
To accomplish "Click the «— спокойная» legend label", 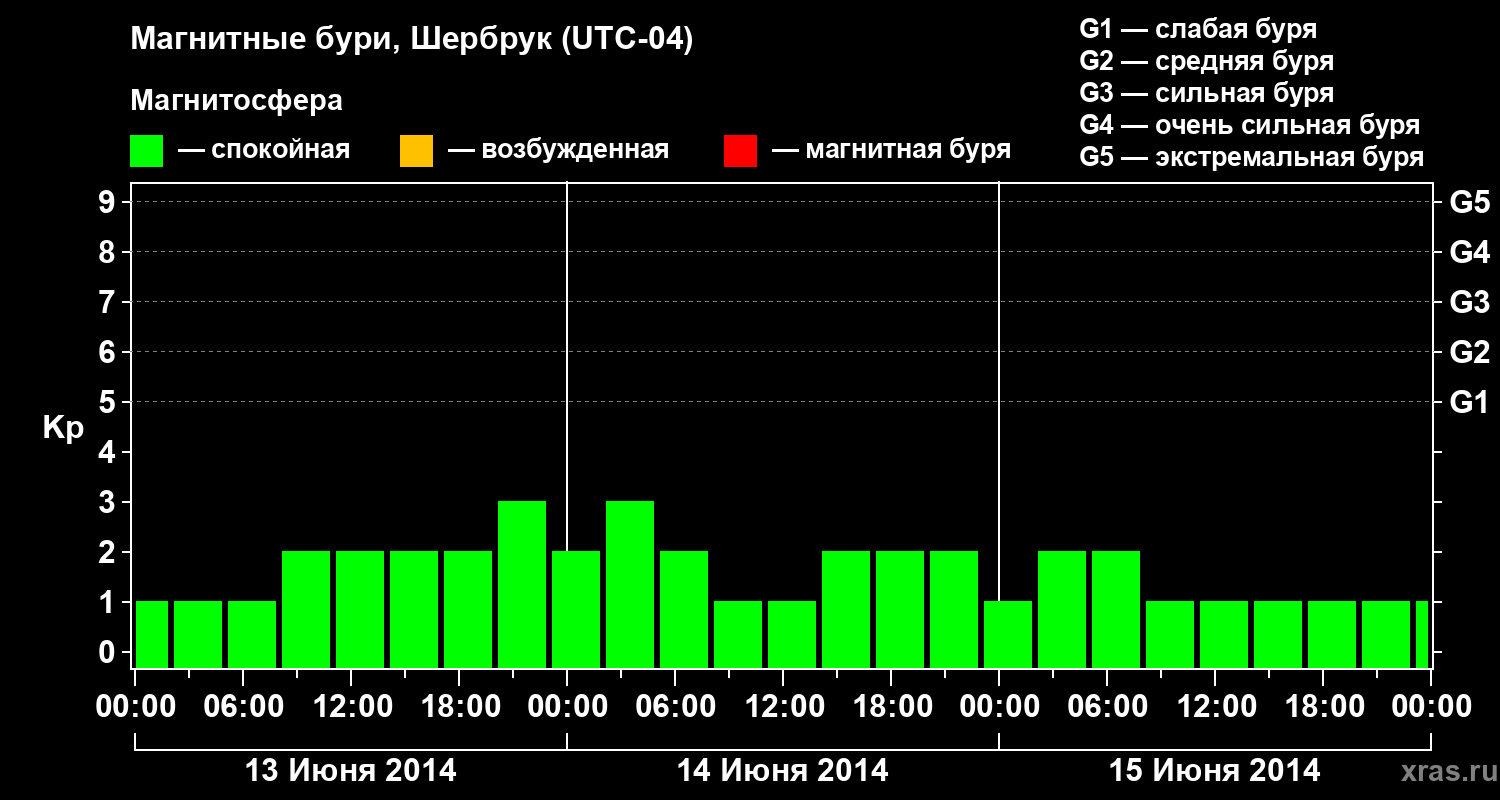I will click(263, 150).
